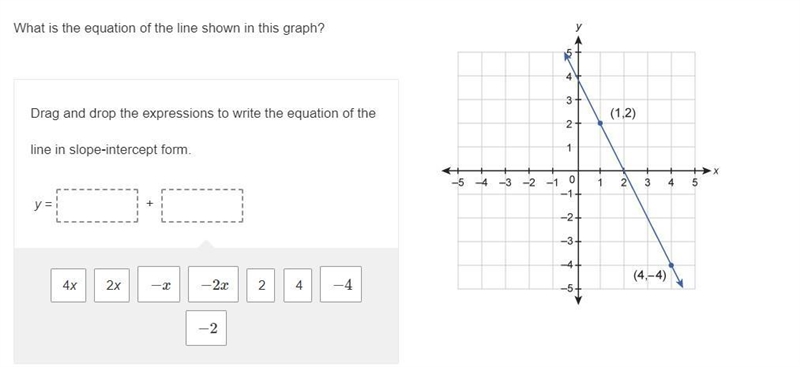This screenshot has height=367, width=800.
Task: Click the question text about the line equation
Action: coord(169,28)
